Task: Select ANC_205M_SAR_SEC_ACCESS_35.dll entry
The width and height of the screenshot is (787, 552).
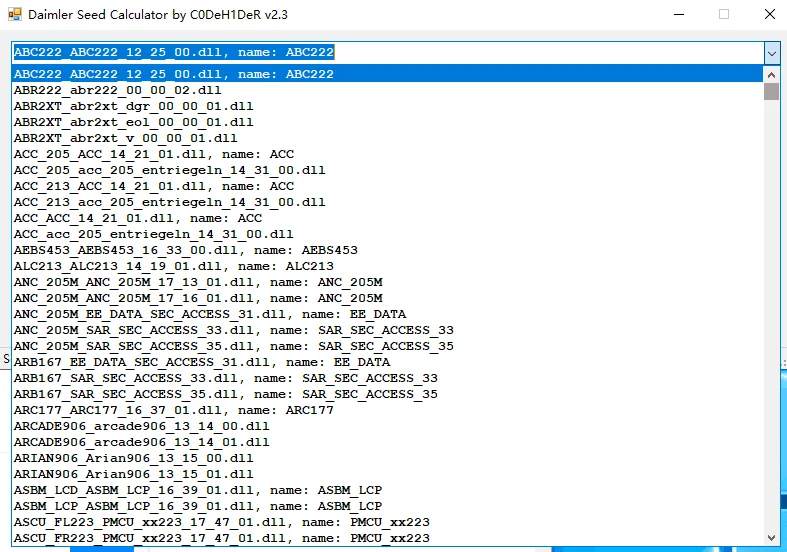Action: coord(387,347)
